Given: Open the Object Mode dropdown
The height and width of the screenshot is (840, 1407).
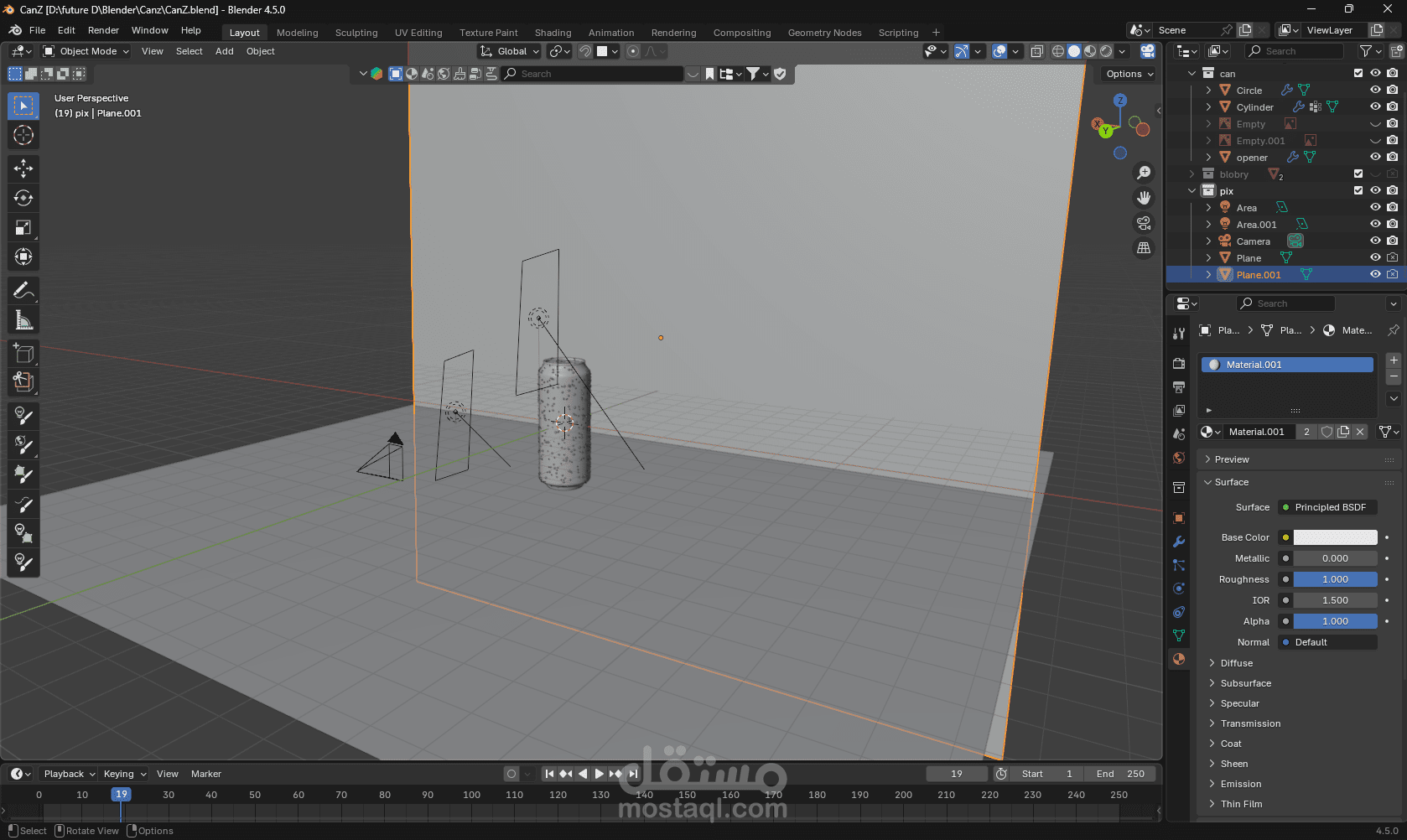Looking at the screenshot, I should coord(86,51).
